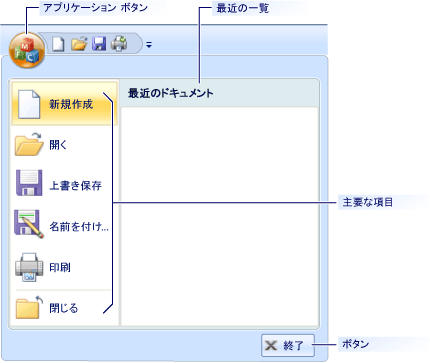Select 新規作成 from the menu

[x=64, y=104]
